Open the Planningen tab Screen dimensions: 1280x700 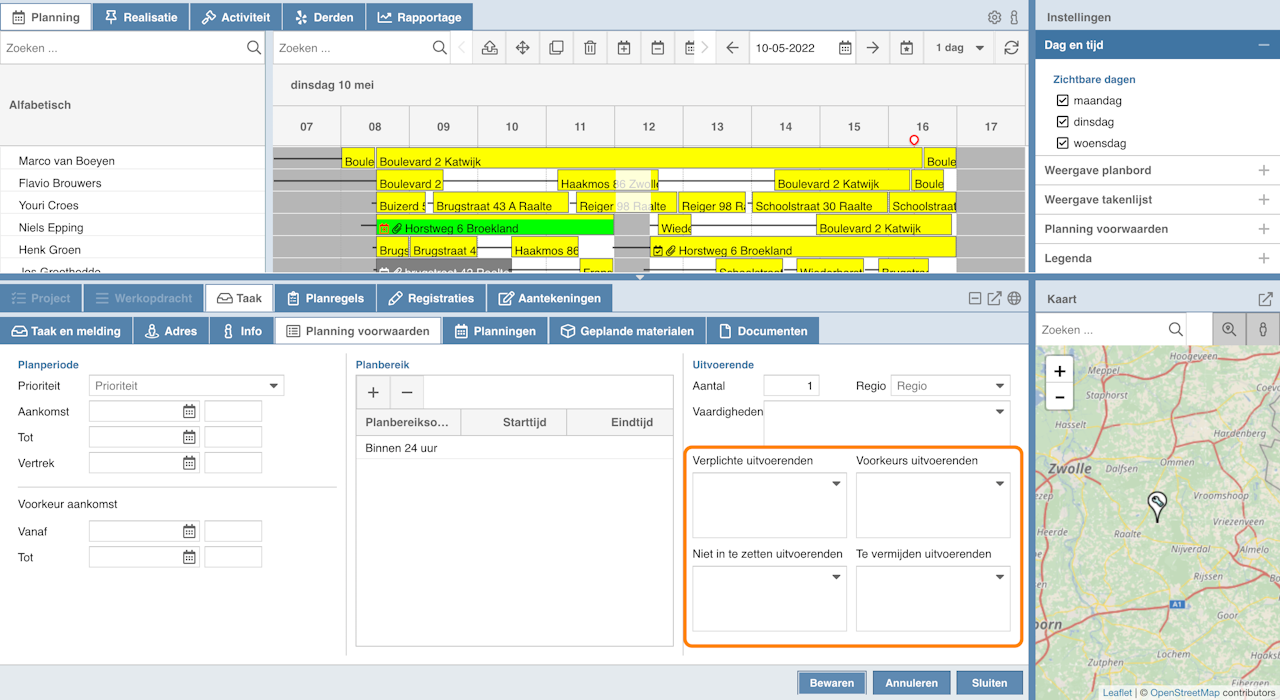[494, 331]
